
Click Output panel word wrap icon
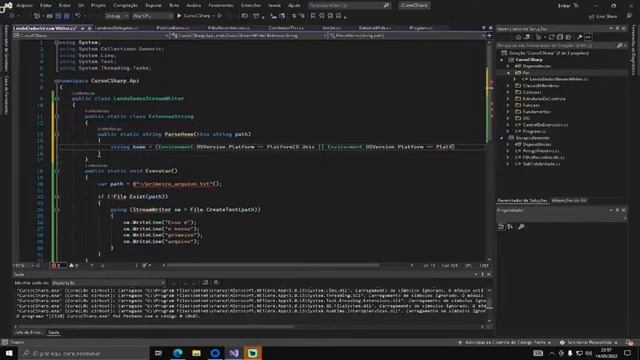[x=217, y=282]
